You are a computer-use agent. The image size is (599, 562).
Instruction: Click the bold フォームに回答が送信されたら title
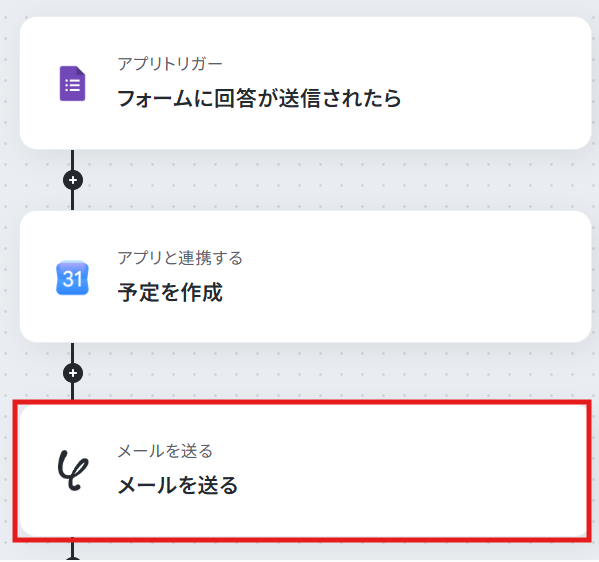(x=259, y=98)
